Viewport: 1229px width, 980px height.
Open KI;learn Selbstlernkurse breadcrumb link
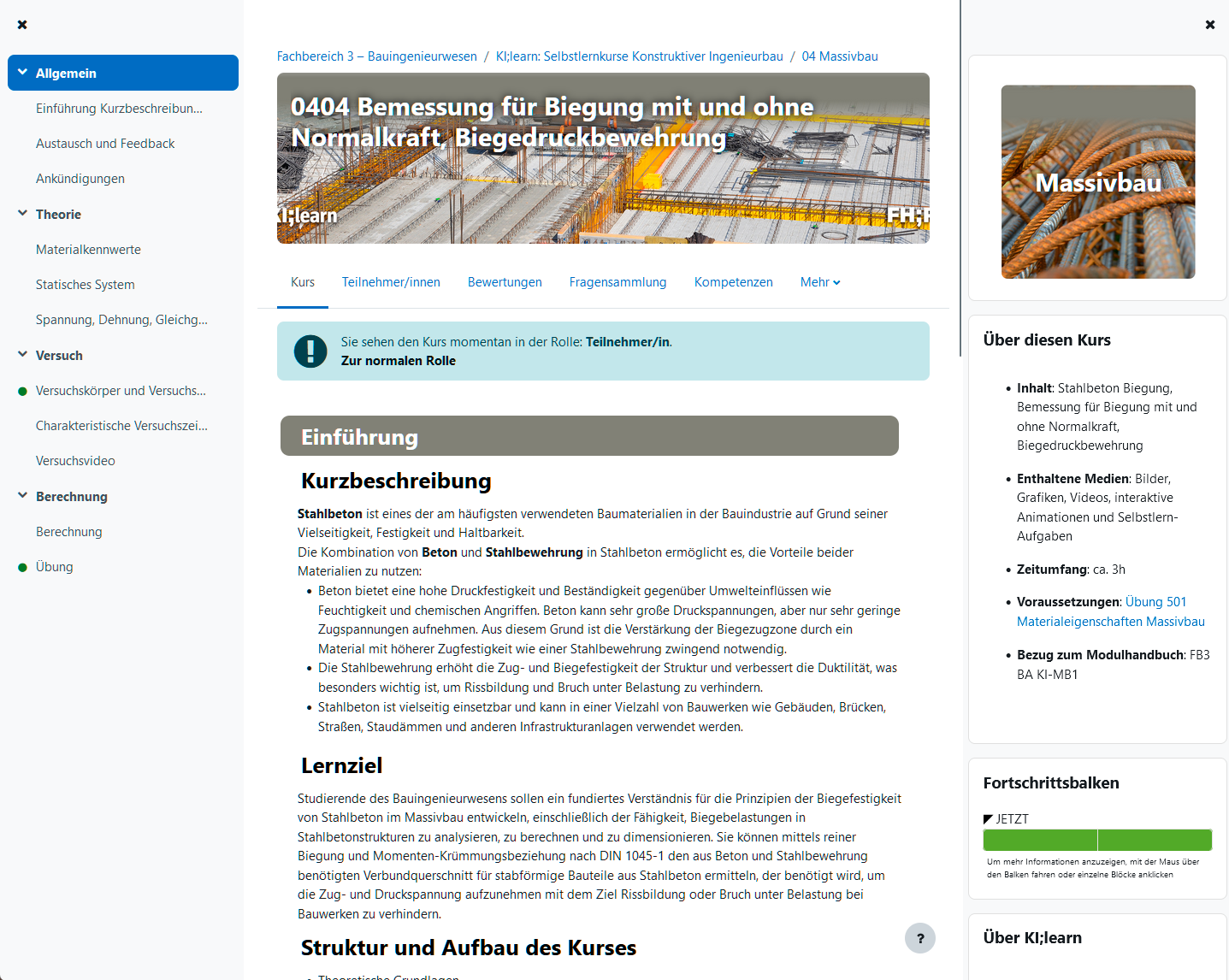pyautogui.click(x=640, y=56)
